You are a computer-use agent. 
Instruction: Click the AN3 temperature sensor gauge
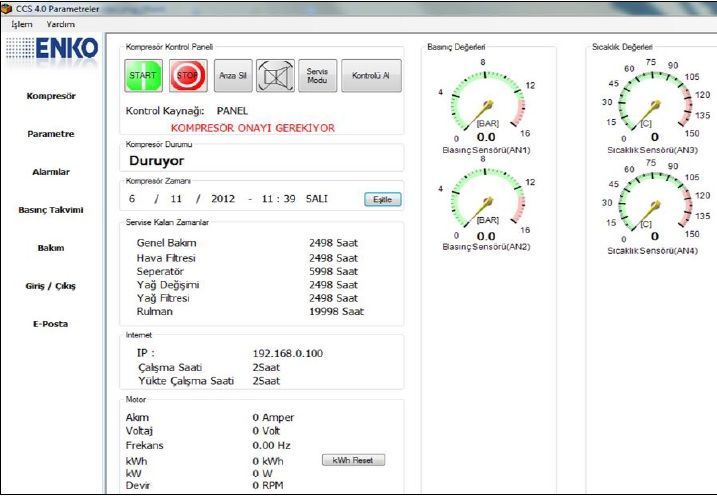coord(654,105)
